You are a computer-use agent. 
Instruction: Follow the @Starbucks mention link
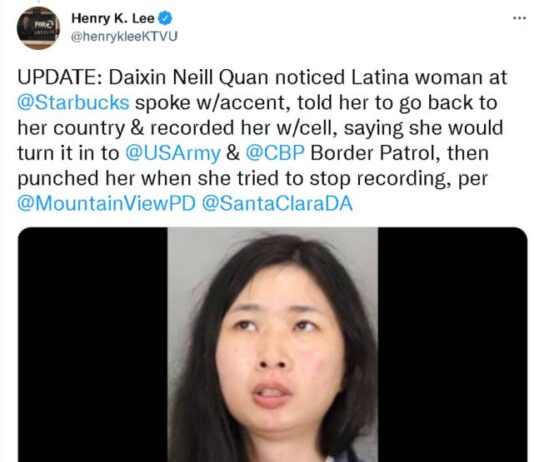pos(73,102)
